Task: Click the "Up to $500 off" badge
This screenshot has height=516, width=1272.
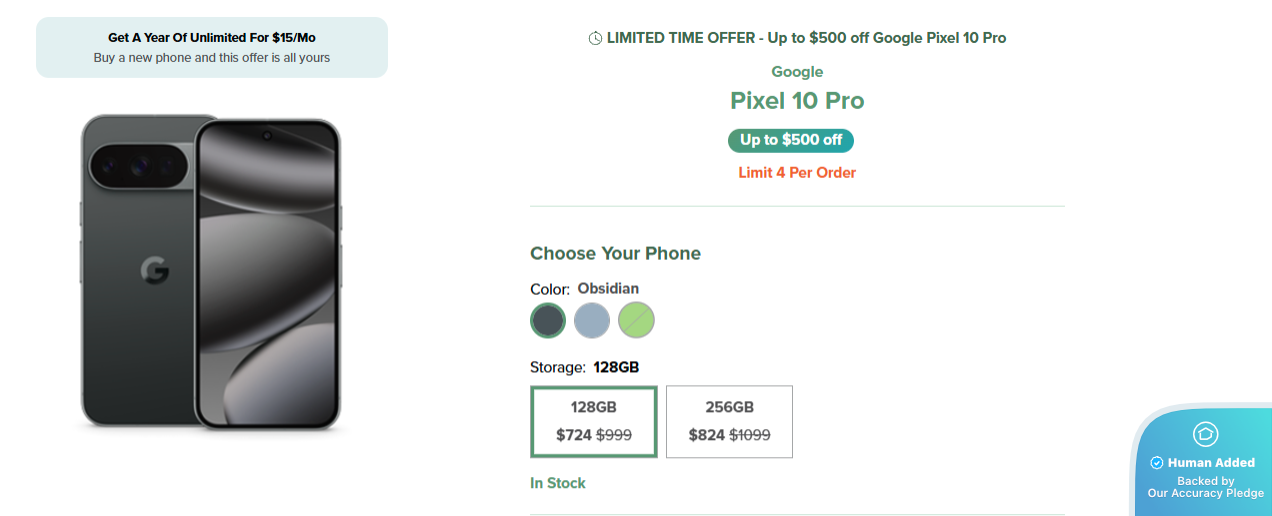Action: coord(791,140)
